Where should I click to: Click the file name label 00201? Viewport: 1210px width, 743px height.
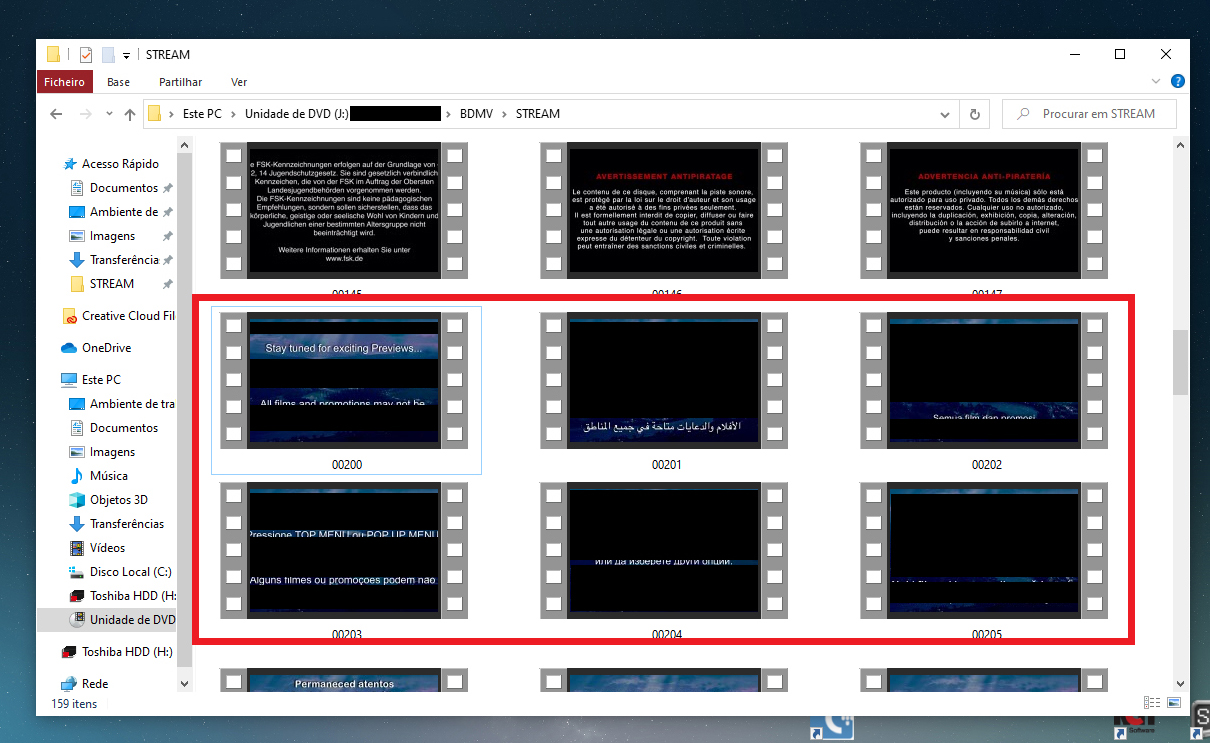666,465
